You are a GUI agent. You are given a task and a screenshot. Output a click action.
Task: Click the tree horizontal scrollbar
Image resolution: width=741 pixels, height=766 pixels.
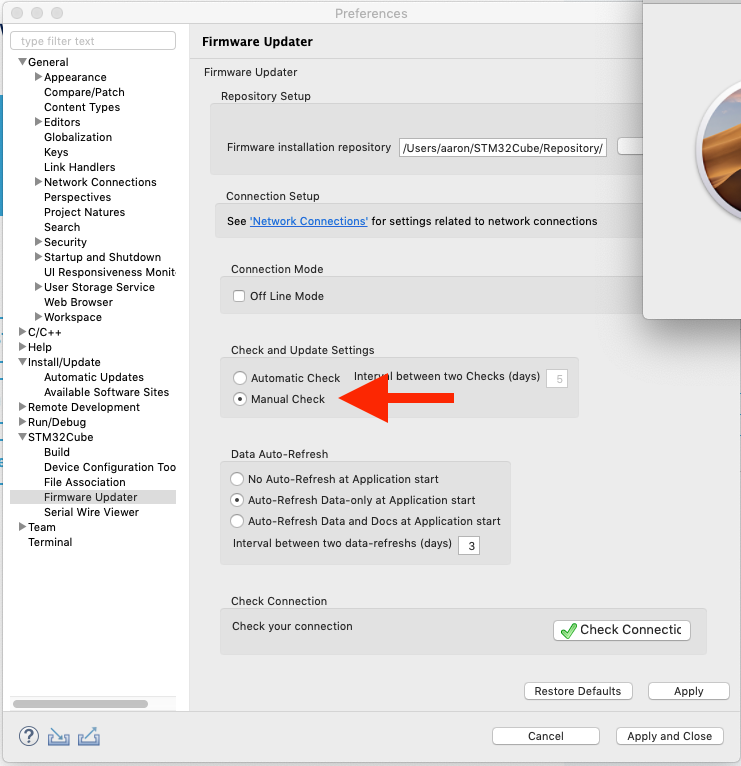coord(81,704)
